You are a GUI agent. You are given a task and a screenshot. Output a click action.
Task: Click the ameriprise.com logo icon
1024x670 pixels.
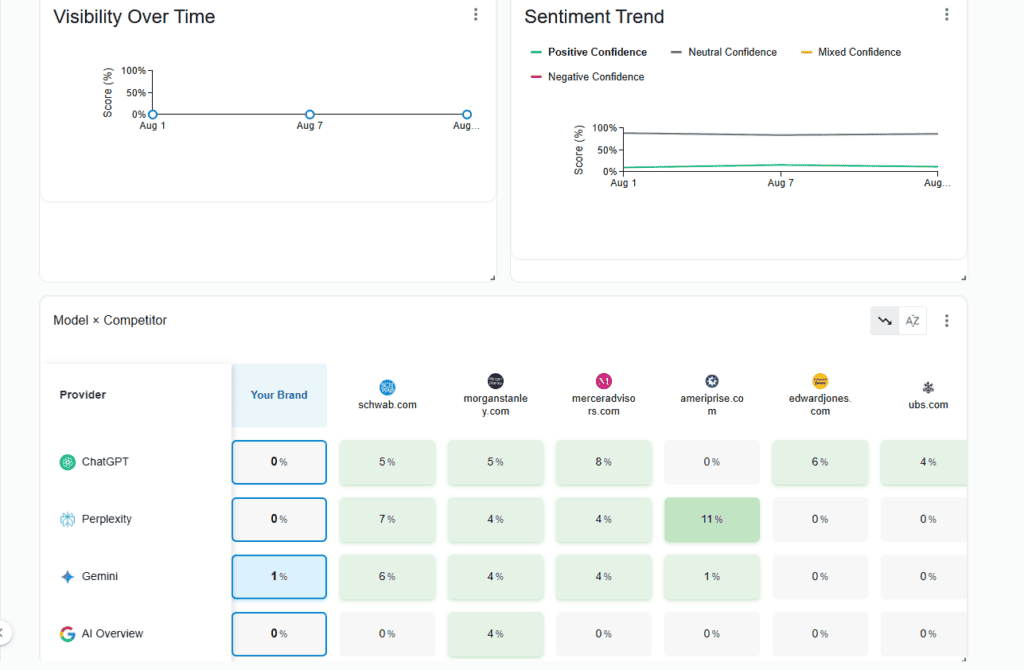coord(712,381)
